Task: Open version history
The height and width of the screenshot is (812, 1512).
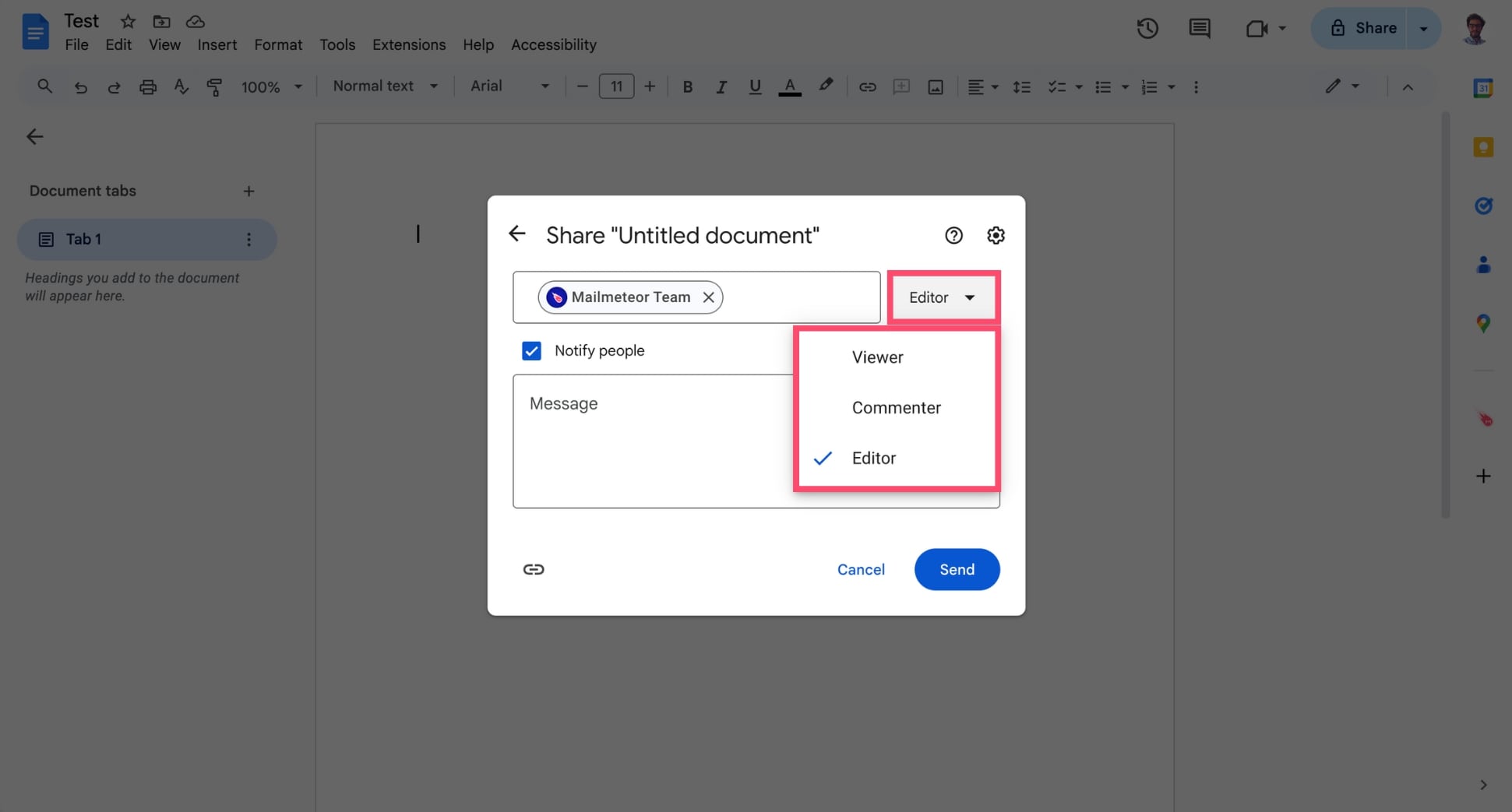Action: click(x=1147, y=29)
